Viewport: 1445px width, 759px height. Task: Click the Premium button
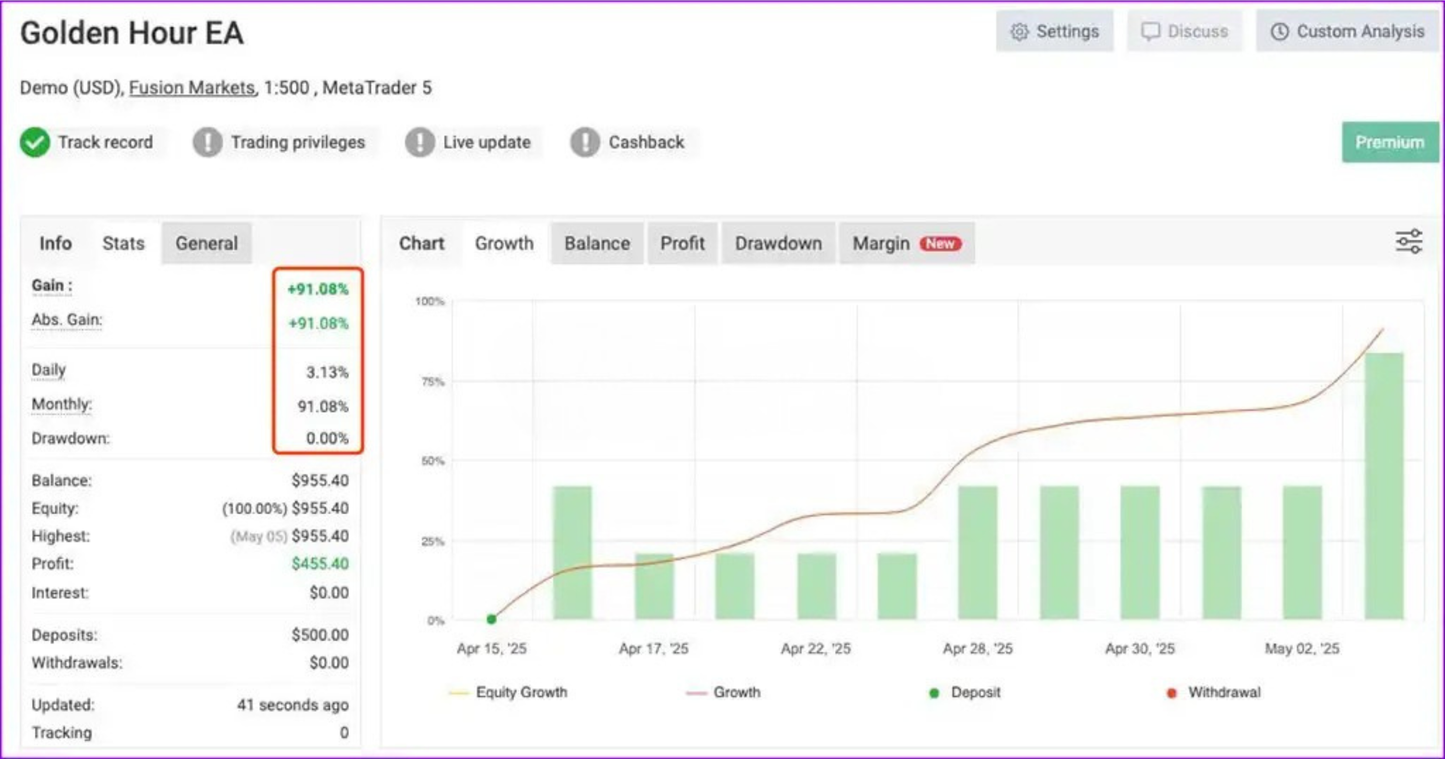[1390, 142]
